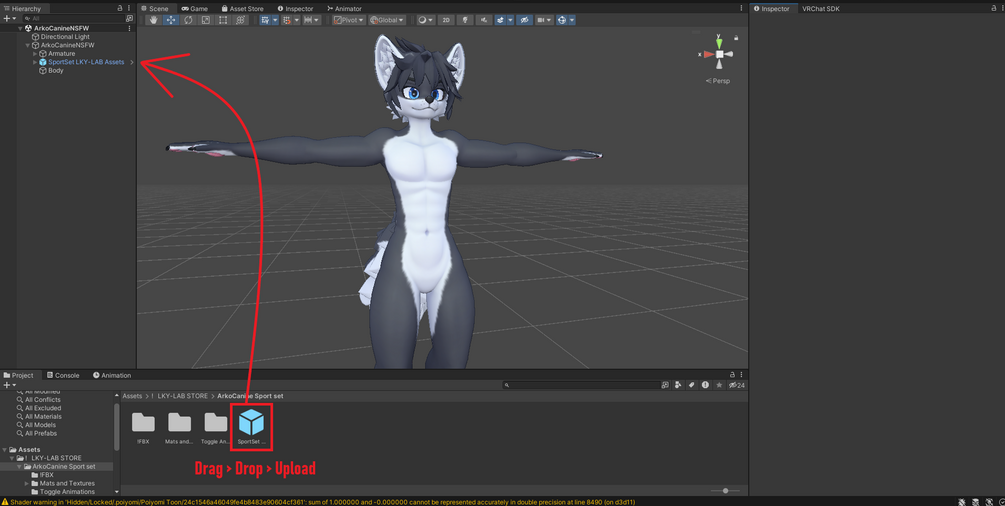
Task: Expand SportSet LKY-LAB Assets in Hierarchy
Action: point(35,62)
